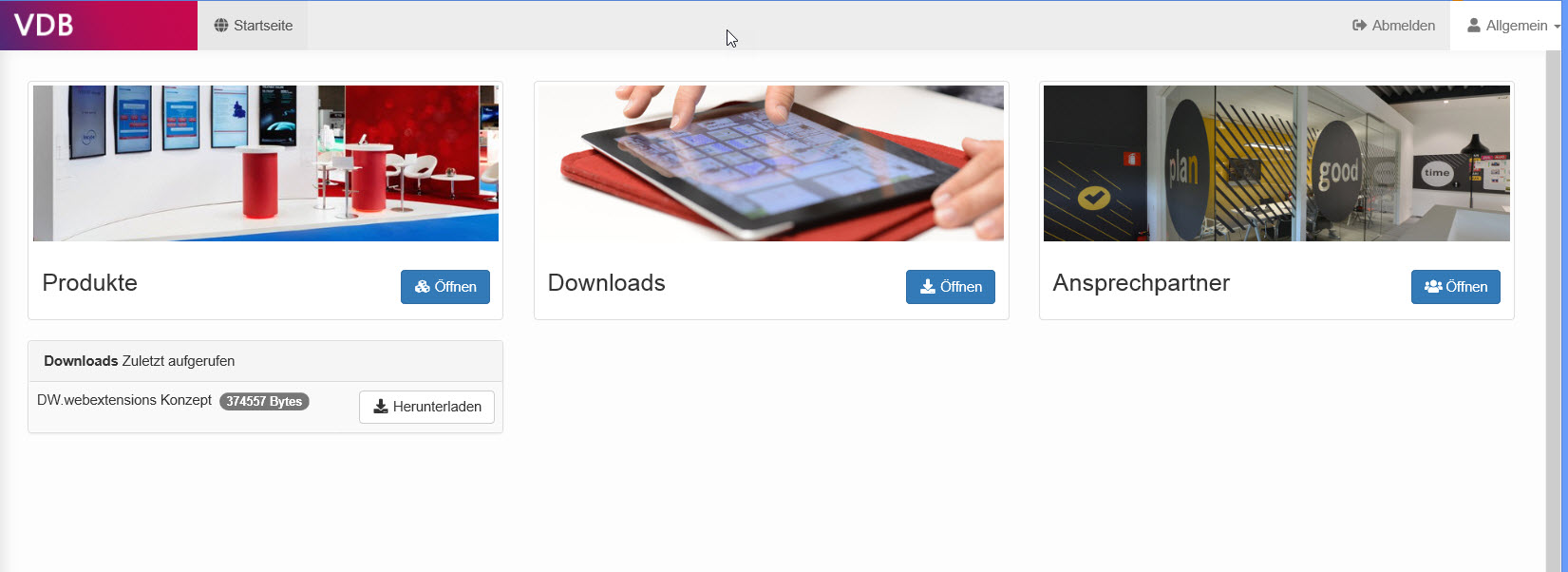Click the logout arrow icon beside Abmelden
Screen dimensions: 1568x572
1359,26
